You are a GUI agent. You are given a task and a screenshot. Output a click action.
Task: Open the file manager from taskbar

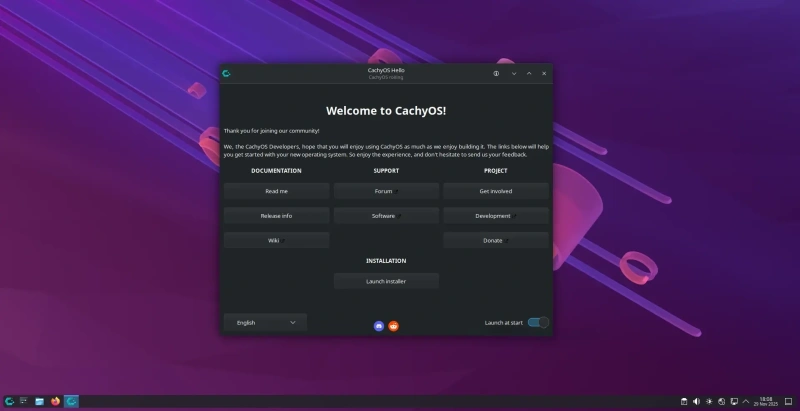click(40, 401)
